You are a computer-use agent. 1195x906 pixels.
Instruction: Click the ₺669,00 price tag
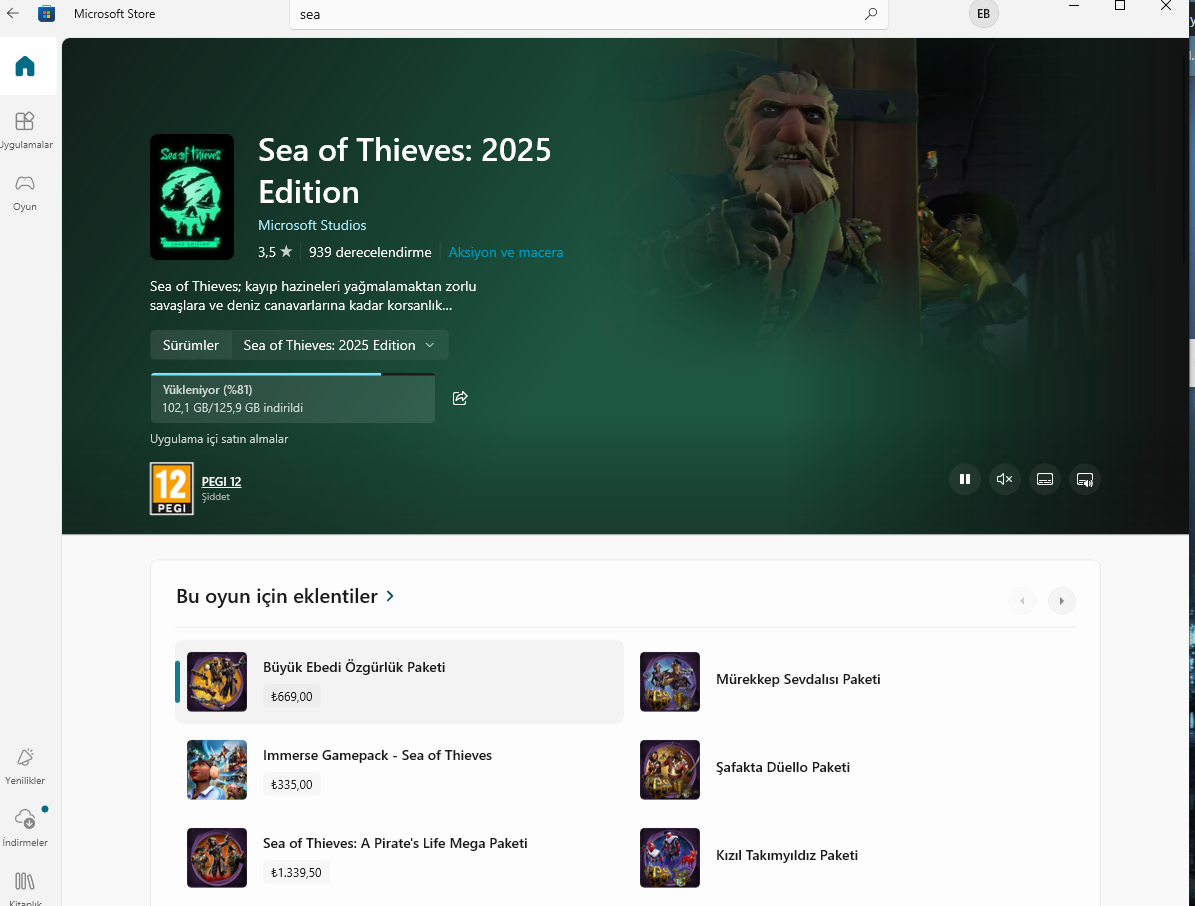[292, 696]
